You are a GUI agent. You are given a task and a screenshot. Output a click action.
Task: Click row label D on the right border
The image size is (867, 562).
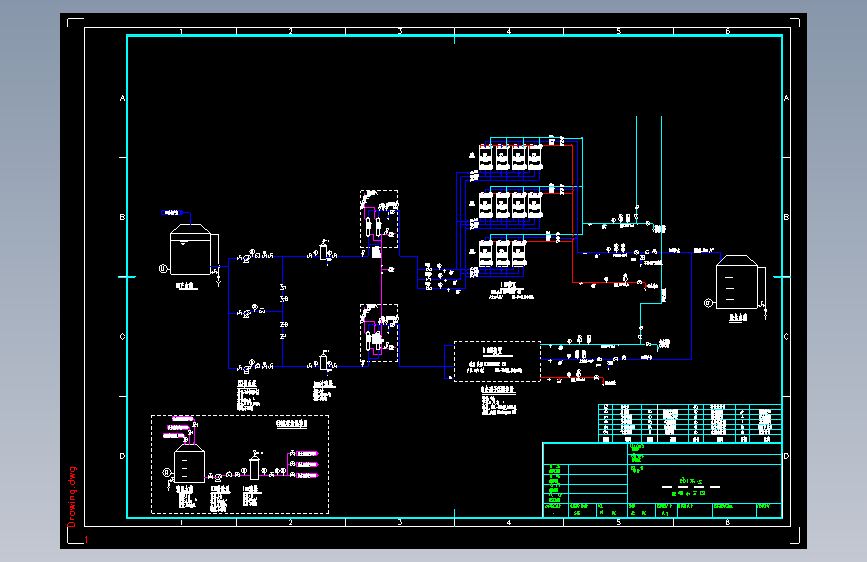pyautogui.click(x=786, y=456)
